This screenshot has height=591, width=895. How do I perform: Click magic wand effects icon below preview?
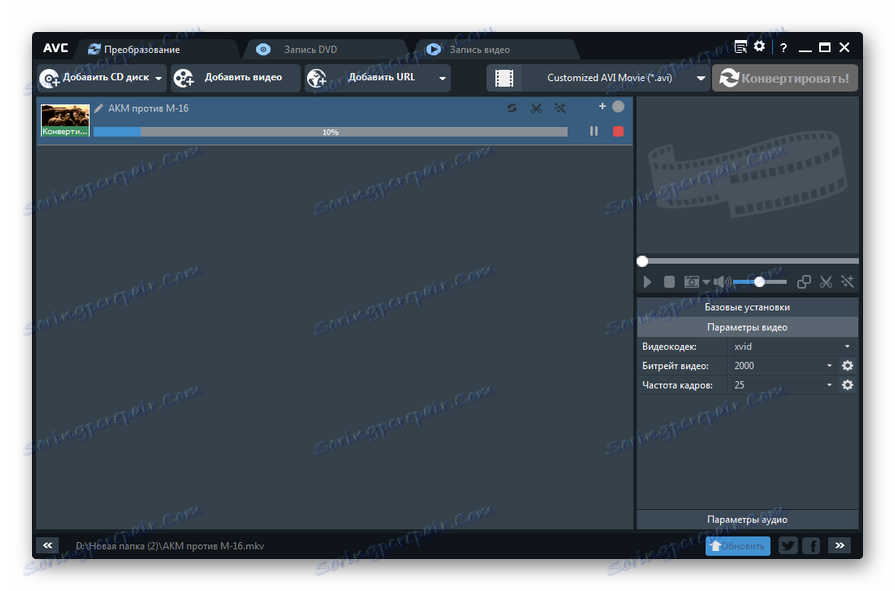(848, 282)
